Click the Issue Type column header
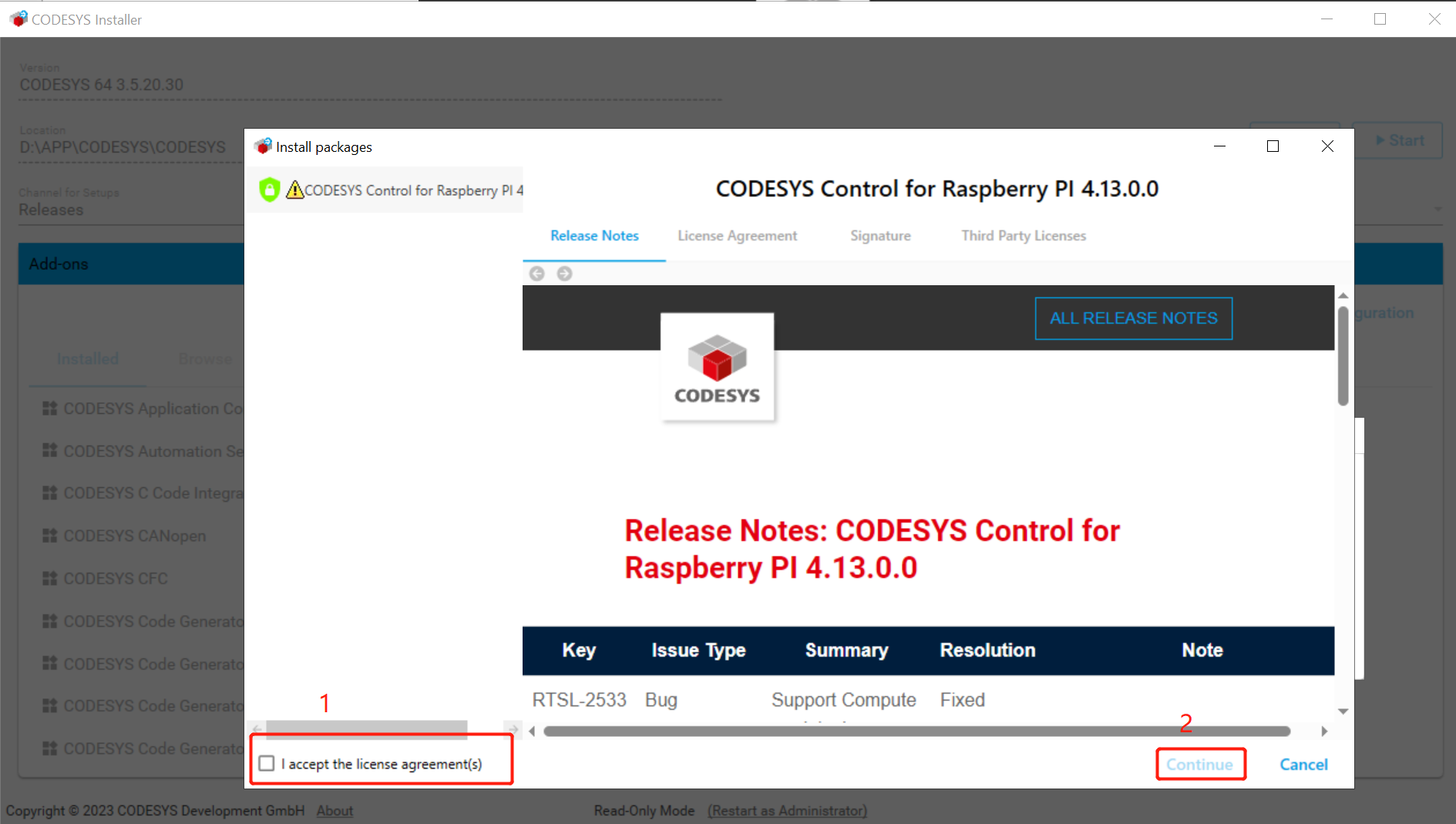 698,650
